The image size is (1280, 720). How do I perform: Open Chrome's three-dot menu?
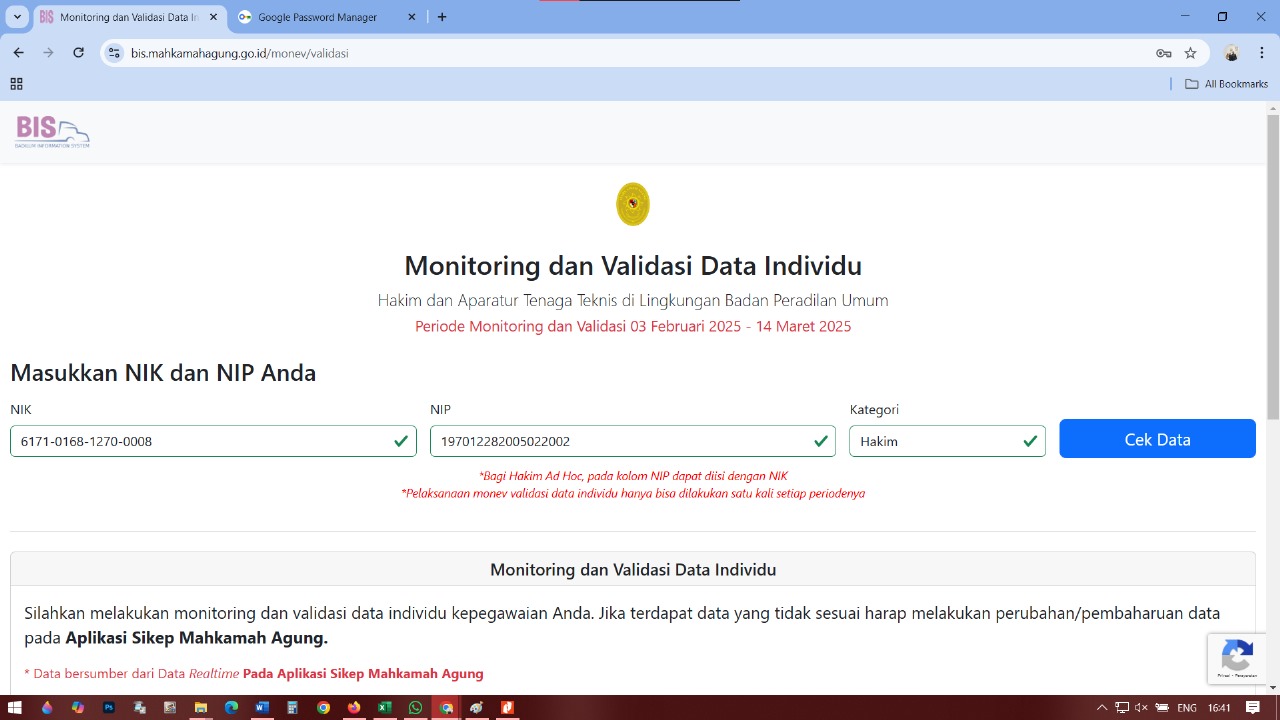(x=1261, y=53)
